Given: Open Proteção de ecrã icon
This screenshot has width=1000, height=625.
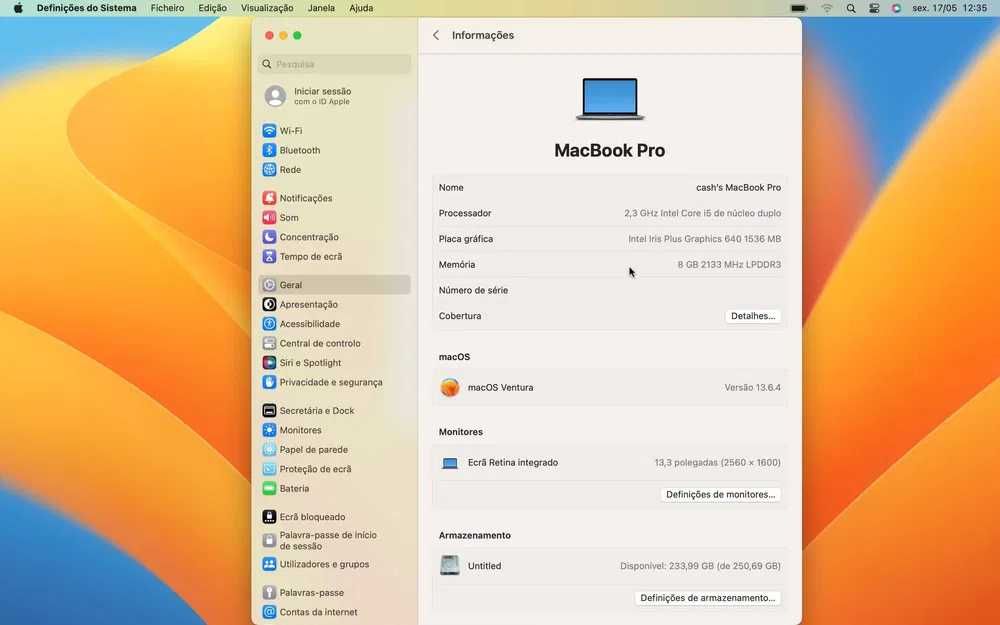Looking at the screenshot, I should click(269, 469).
